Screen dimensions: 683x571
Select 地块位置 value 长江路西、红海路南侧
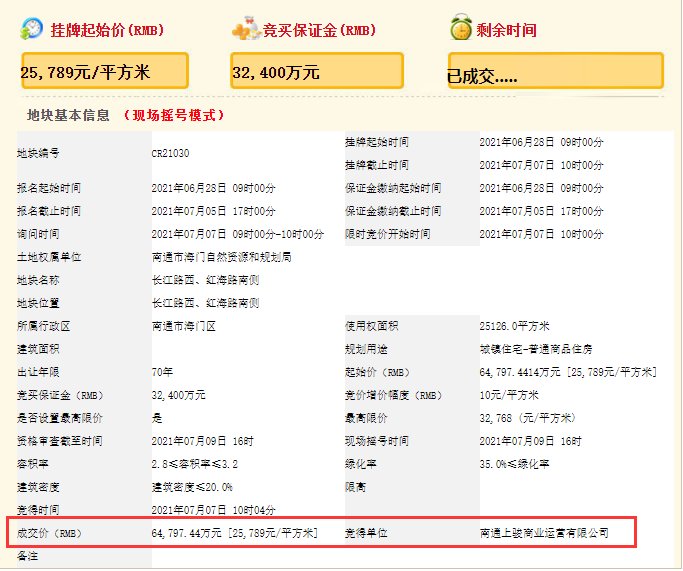206,303
